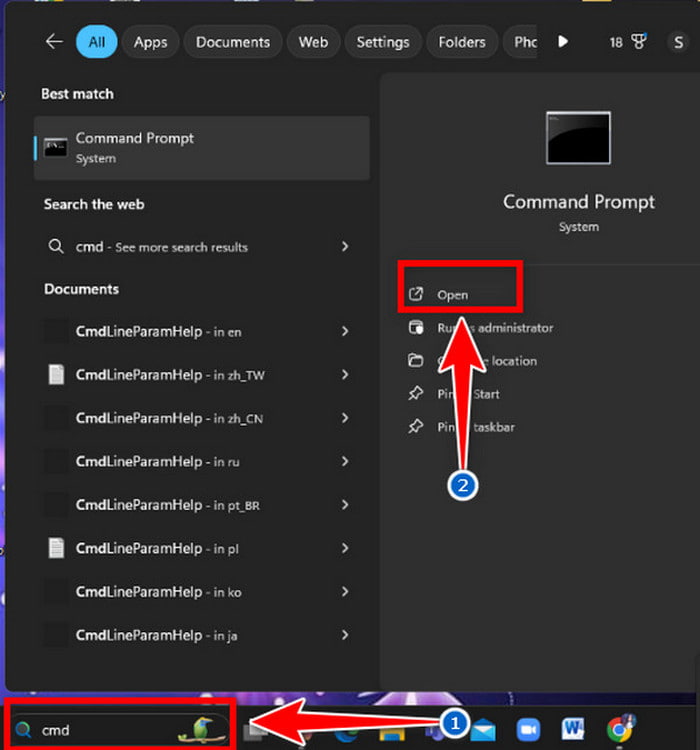The height and width of the screenshot is (750, 700).
Task: Expand the CmdLineParamHelp in zh_TW chevron
Action: click(x=345, y=375)
